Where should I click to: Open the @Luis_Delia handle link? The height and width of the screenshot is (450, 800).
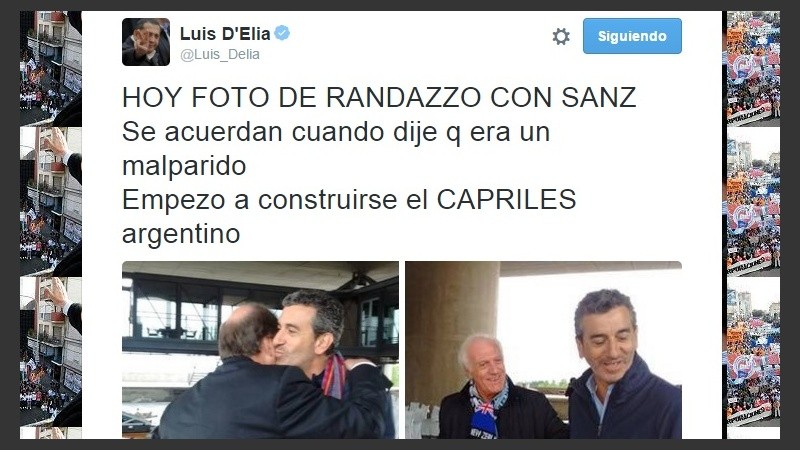click(x=220, y=54)
